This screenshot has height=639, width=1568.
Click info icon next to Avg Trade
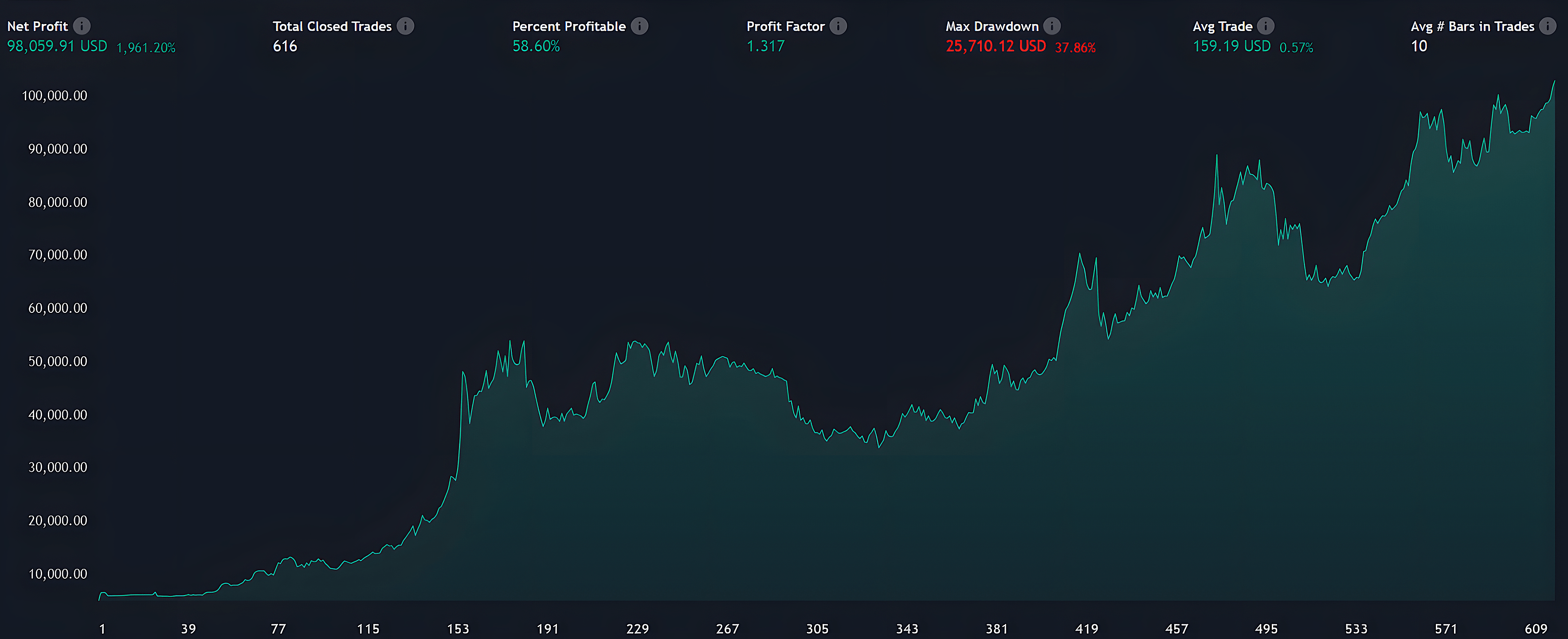coord(1266,26)
